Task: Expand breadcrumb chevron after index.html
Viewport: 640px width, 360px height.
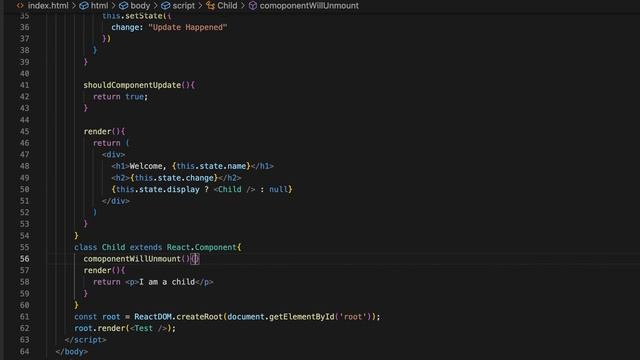Action: pyautogui.click(x=74, y=6)
